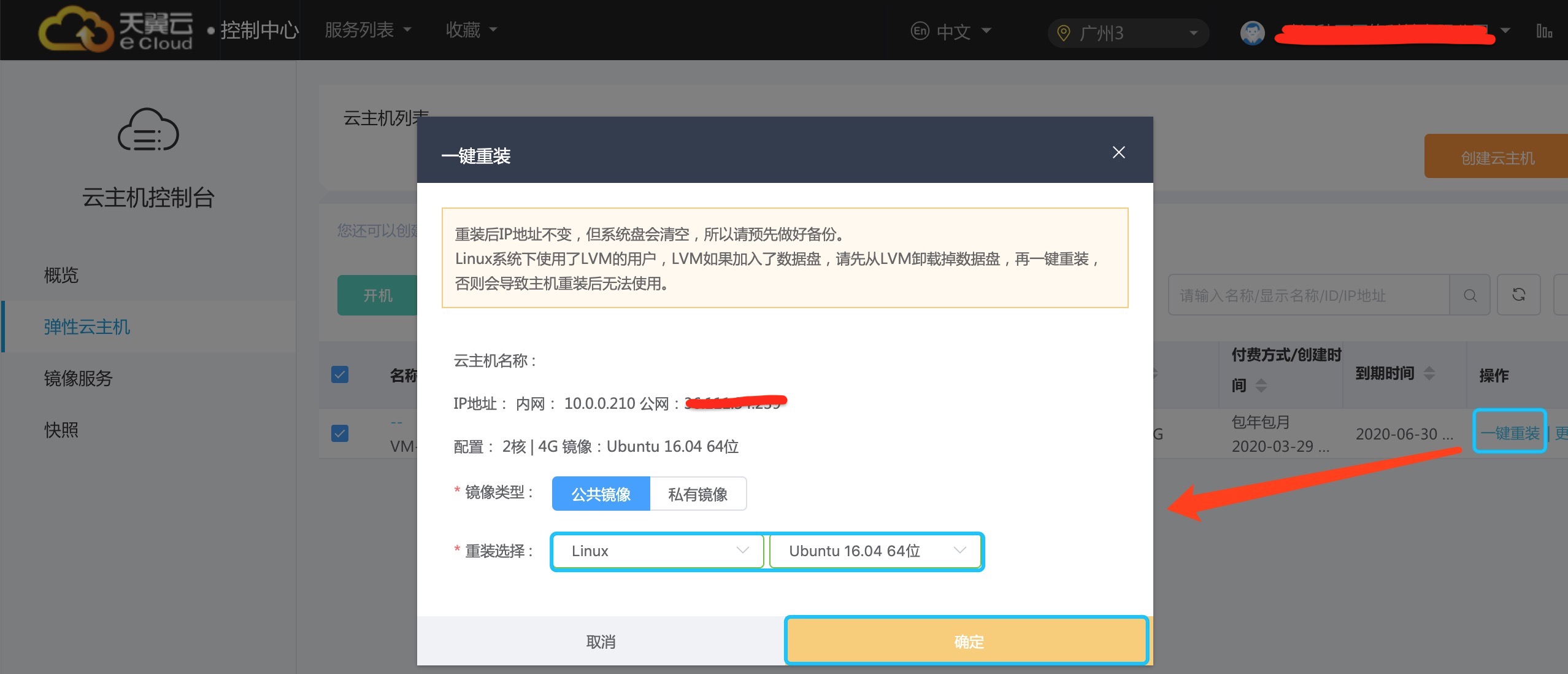Click the bar chart icon in top bar
Image resolution: width=1568 pixels, height=674 pixels.
[1543, 31]
